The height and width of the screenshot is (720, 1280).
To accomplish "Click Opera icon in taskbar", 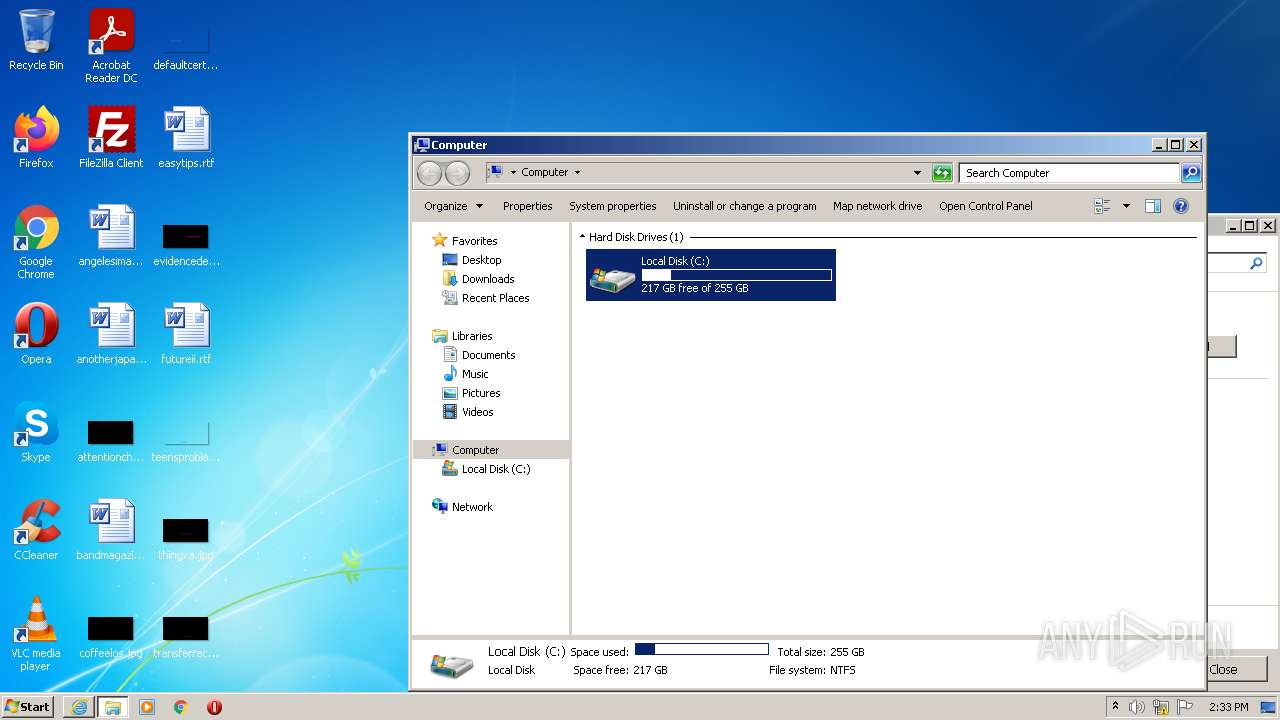I will pyautogui.click(x=214, y=707).
